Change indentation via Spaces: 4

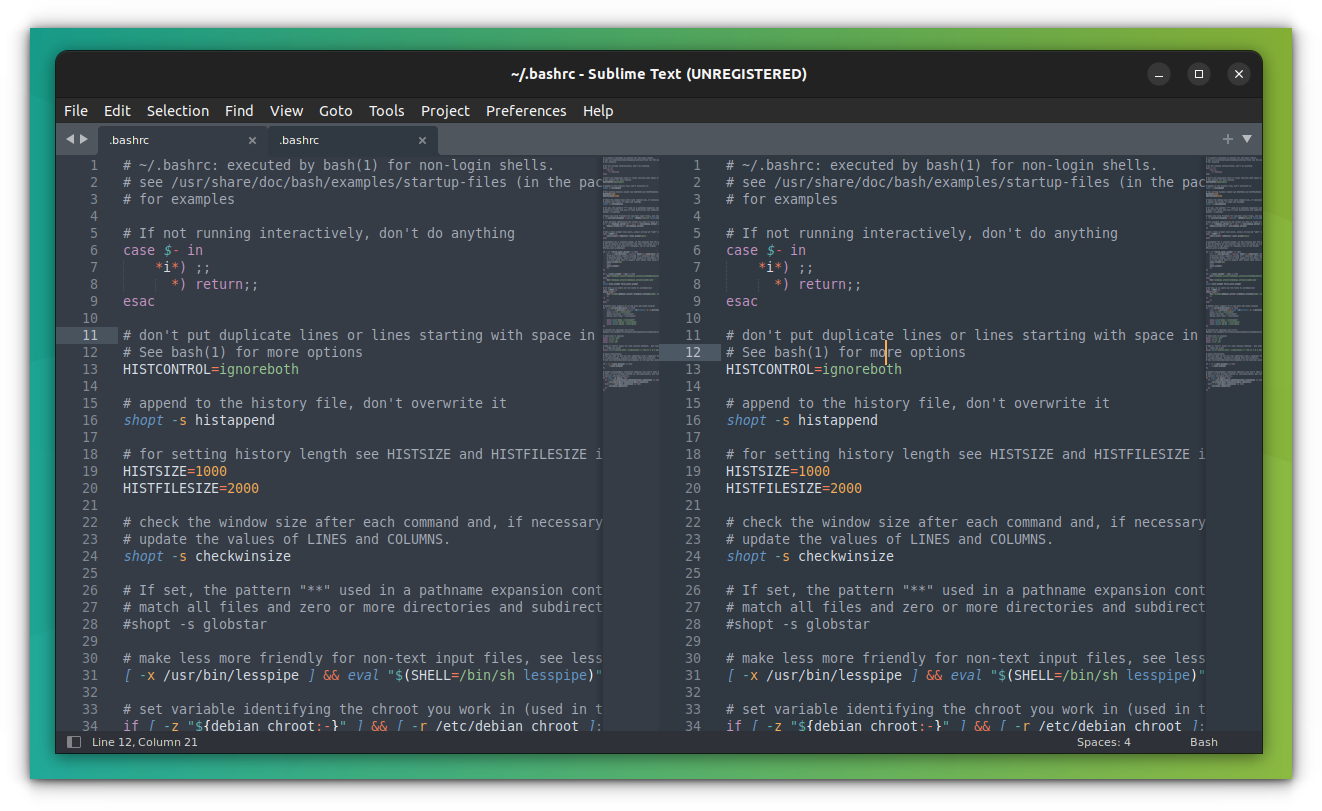pyautogui.click(x=1104, y=742)
